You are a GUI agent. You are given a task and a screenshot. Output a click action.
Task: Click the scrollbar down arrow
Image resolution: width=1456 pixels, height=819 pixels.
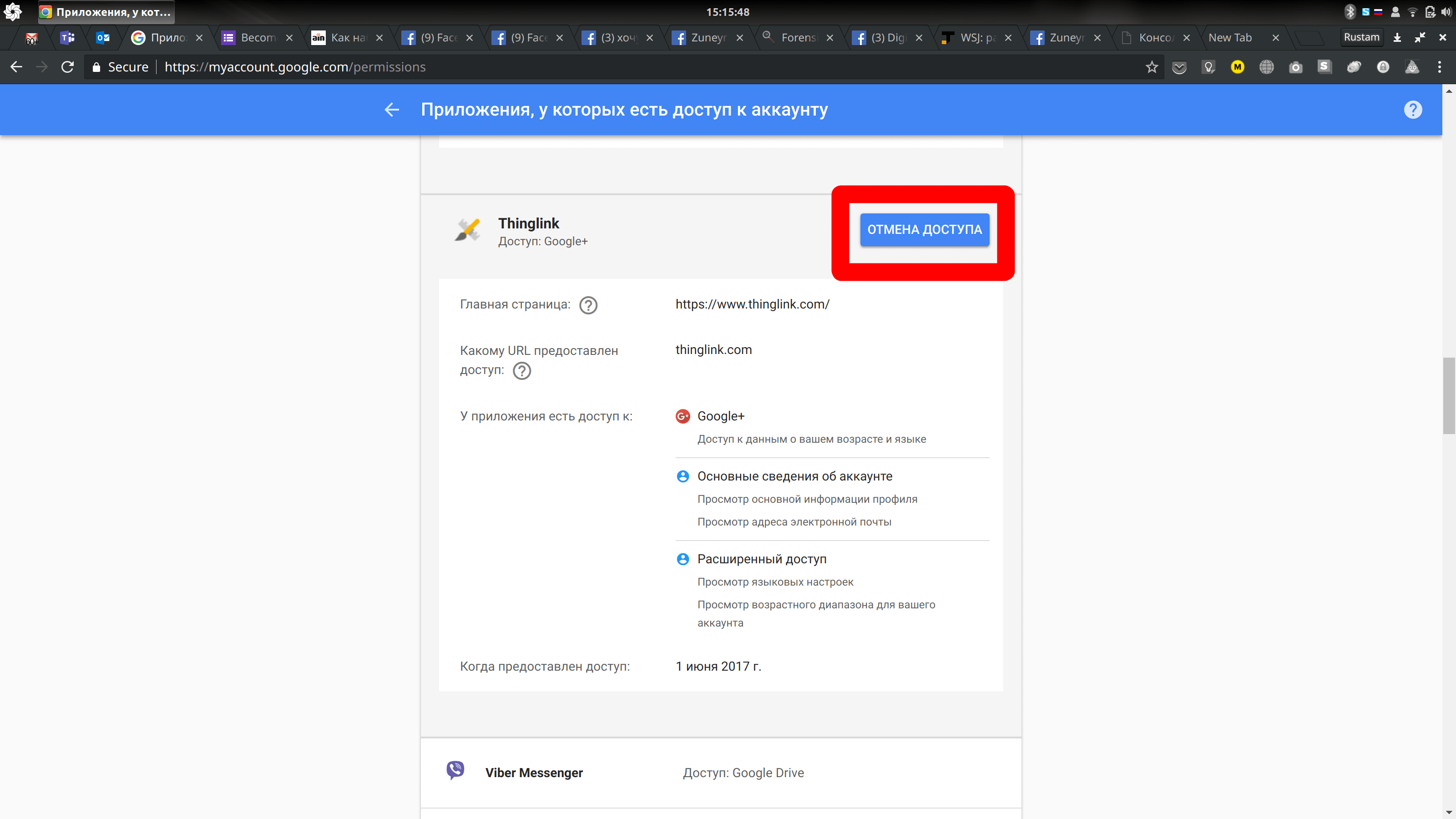(1448, 814)
